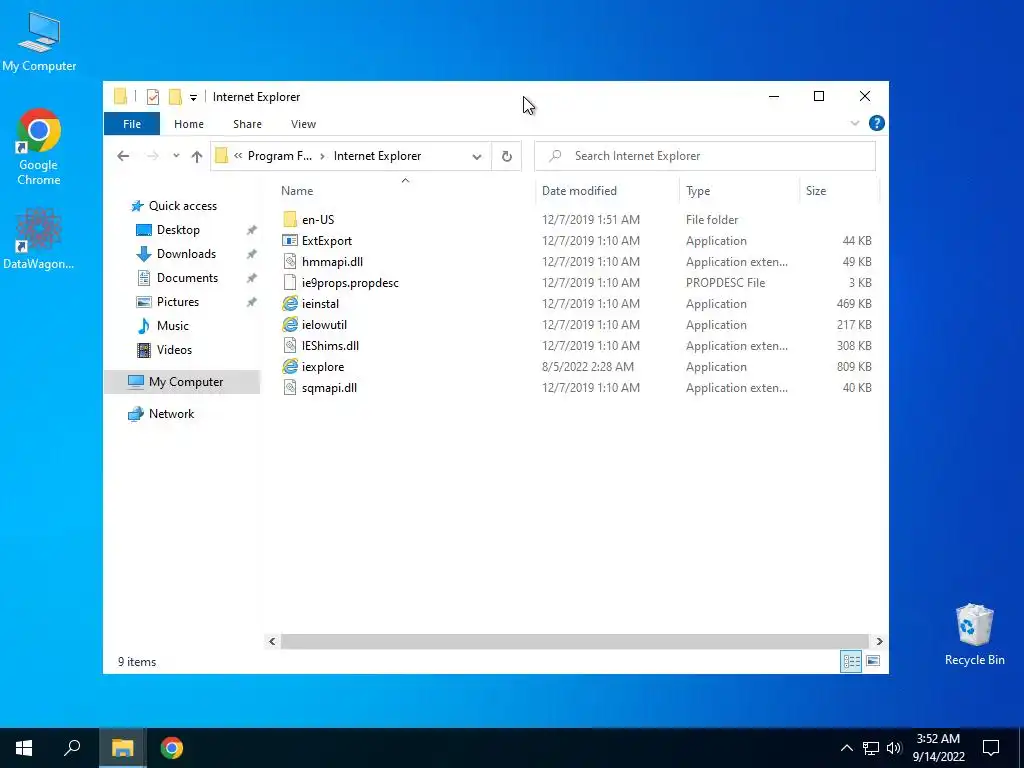
Task: Select Network in the navigation pane
Action: [161, 414]
